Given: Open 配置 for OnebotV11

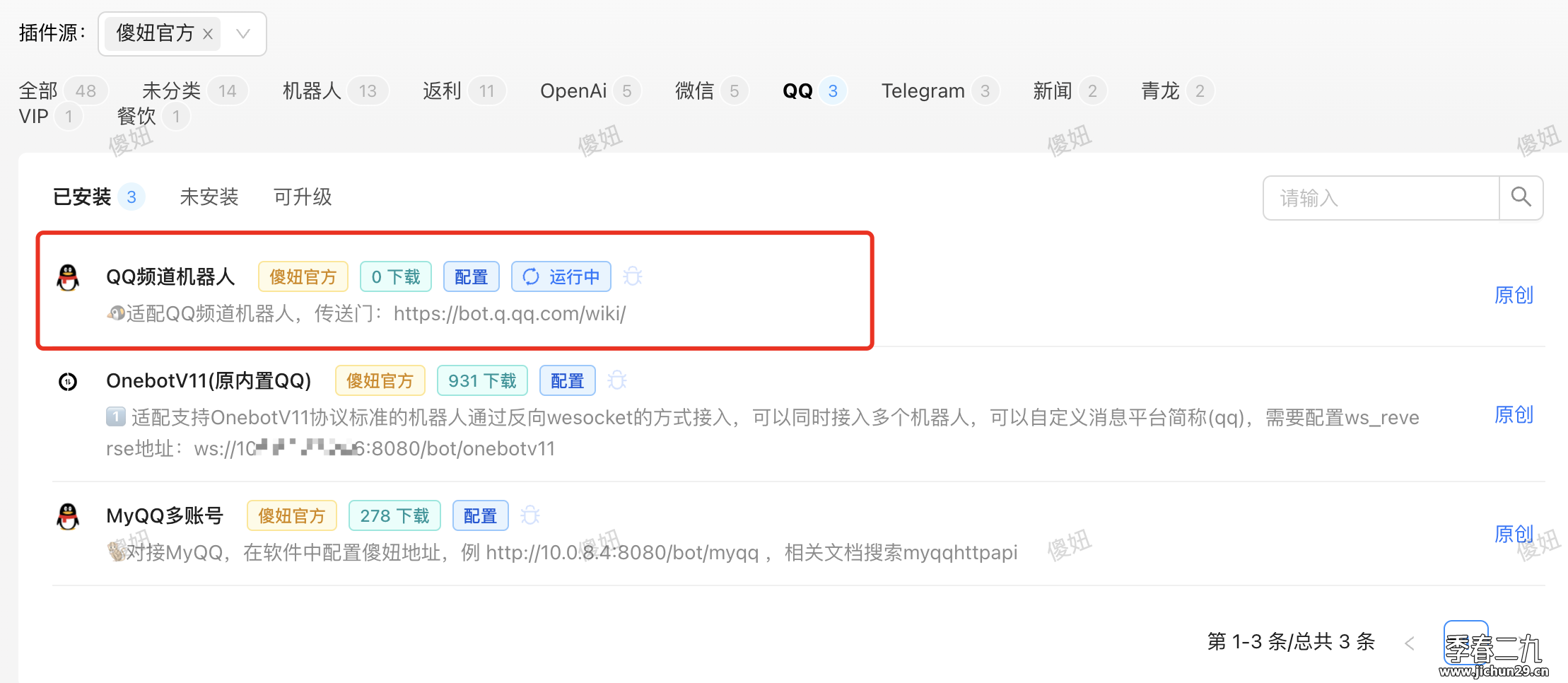Looking at the screenshot, I should (568, 380).
